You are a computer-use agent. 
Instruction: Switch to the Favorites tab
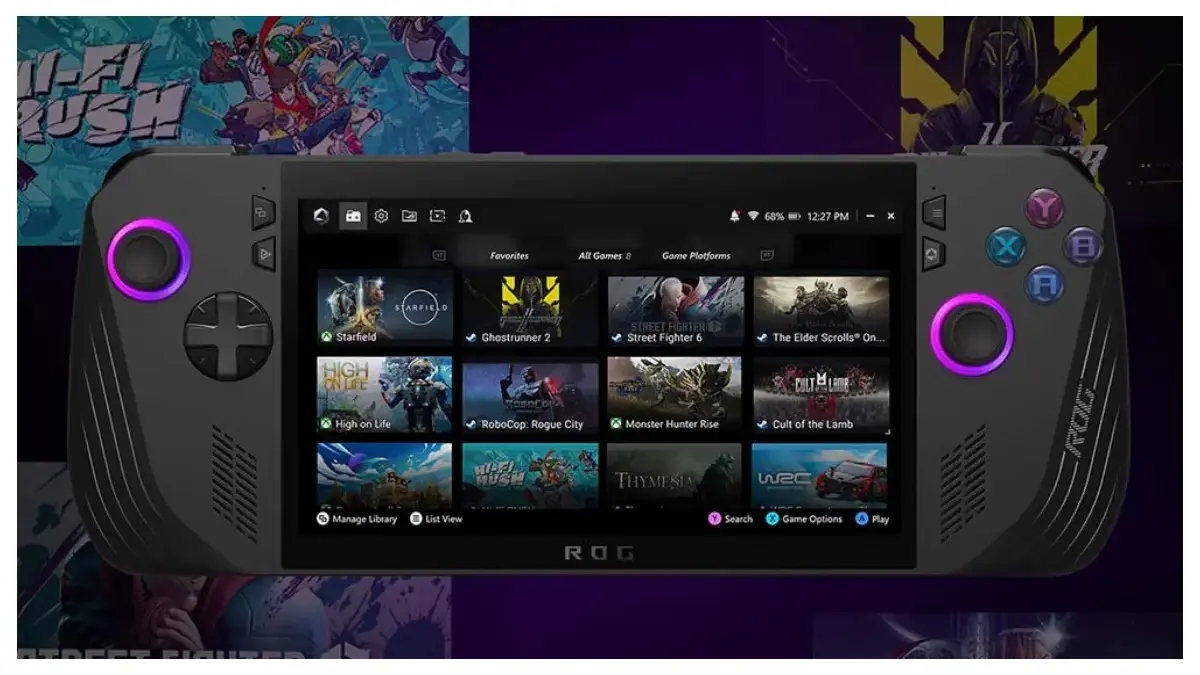point(509,256)
